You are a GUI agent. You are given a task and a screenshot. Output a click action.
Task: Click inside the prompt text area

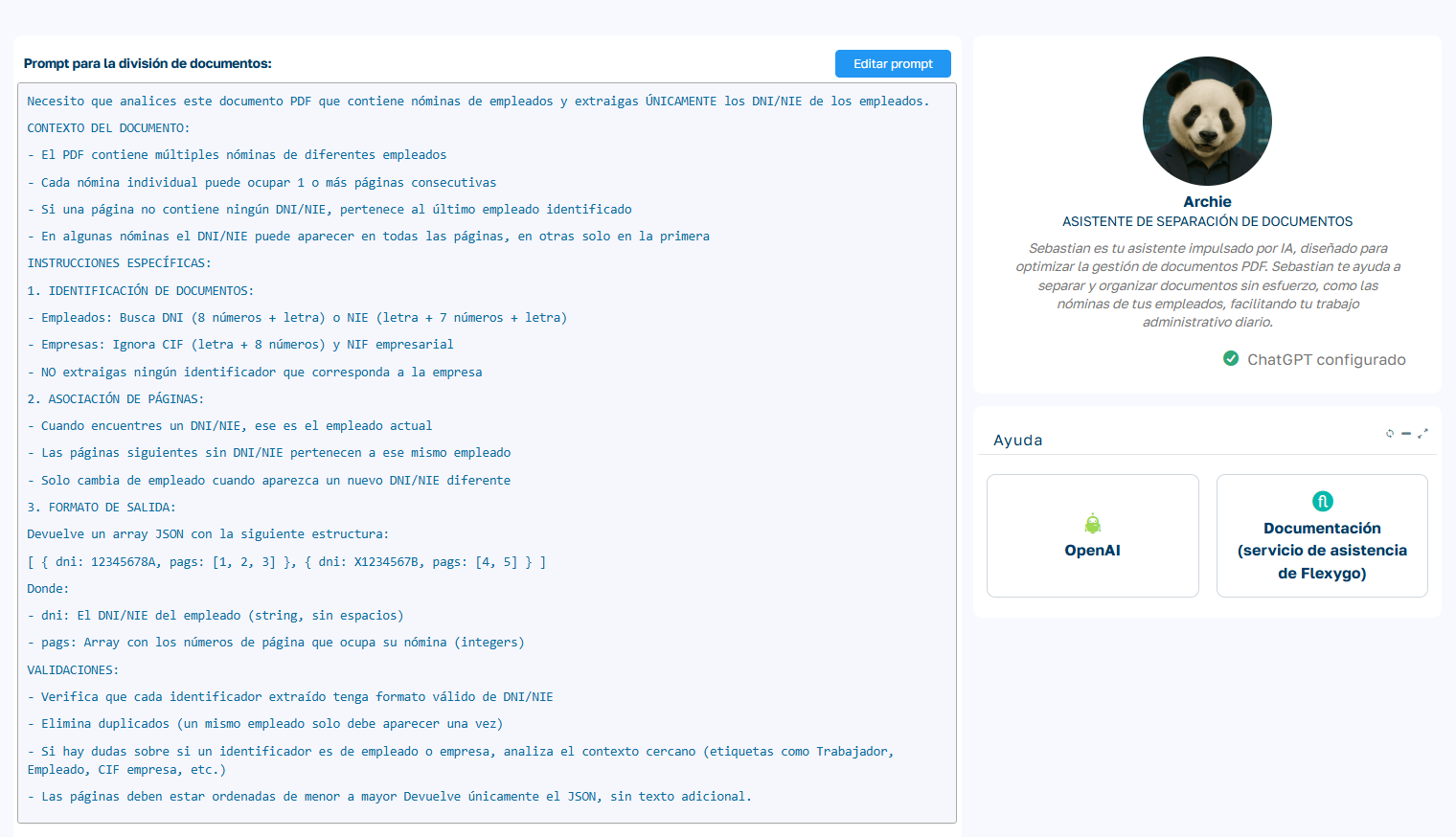pyautogui.click(x=487, y=453)
